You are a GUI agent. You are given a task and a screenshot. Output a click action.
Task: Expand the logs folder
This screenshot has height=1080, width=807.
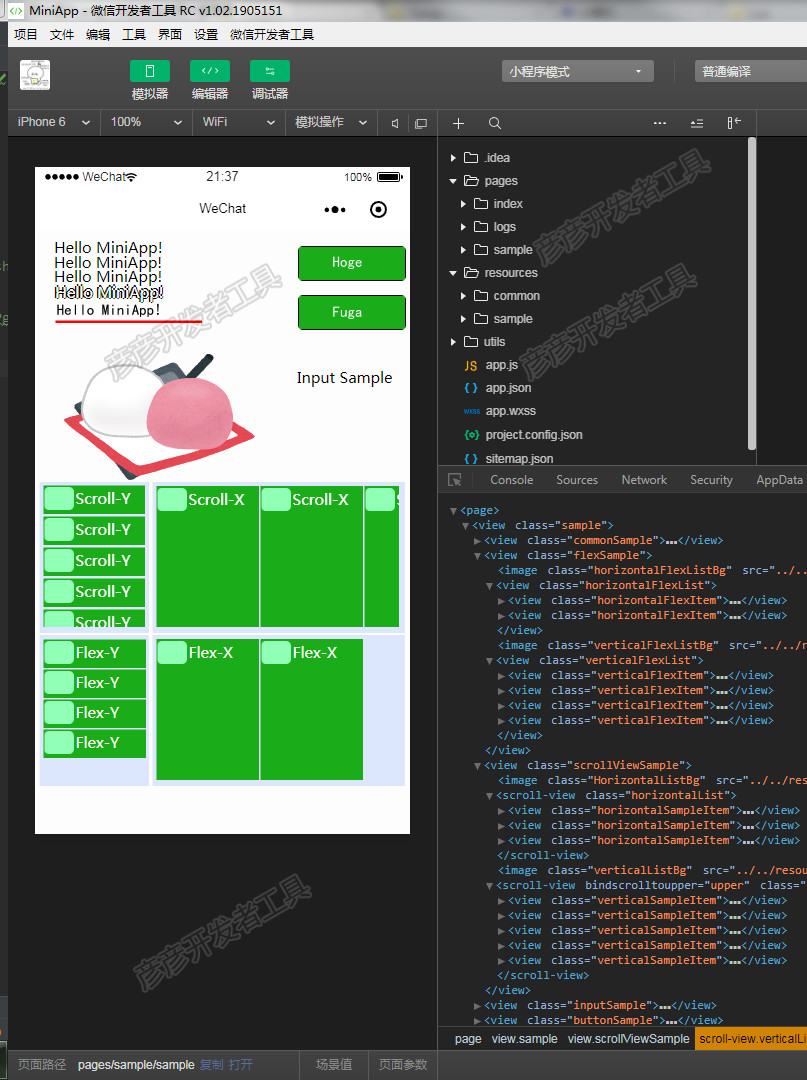click(x=463, y=227)
